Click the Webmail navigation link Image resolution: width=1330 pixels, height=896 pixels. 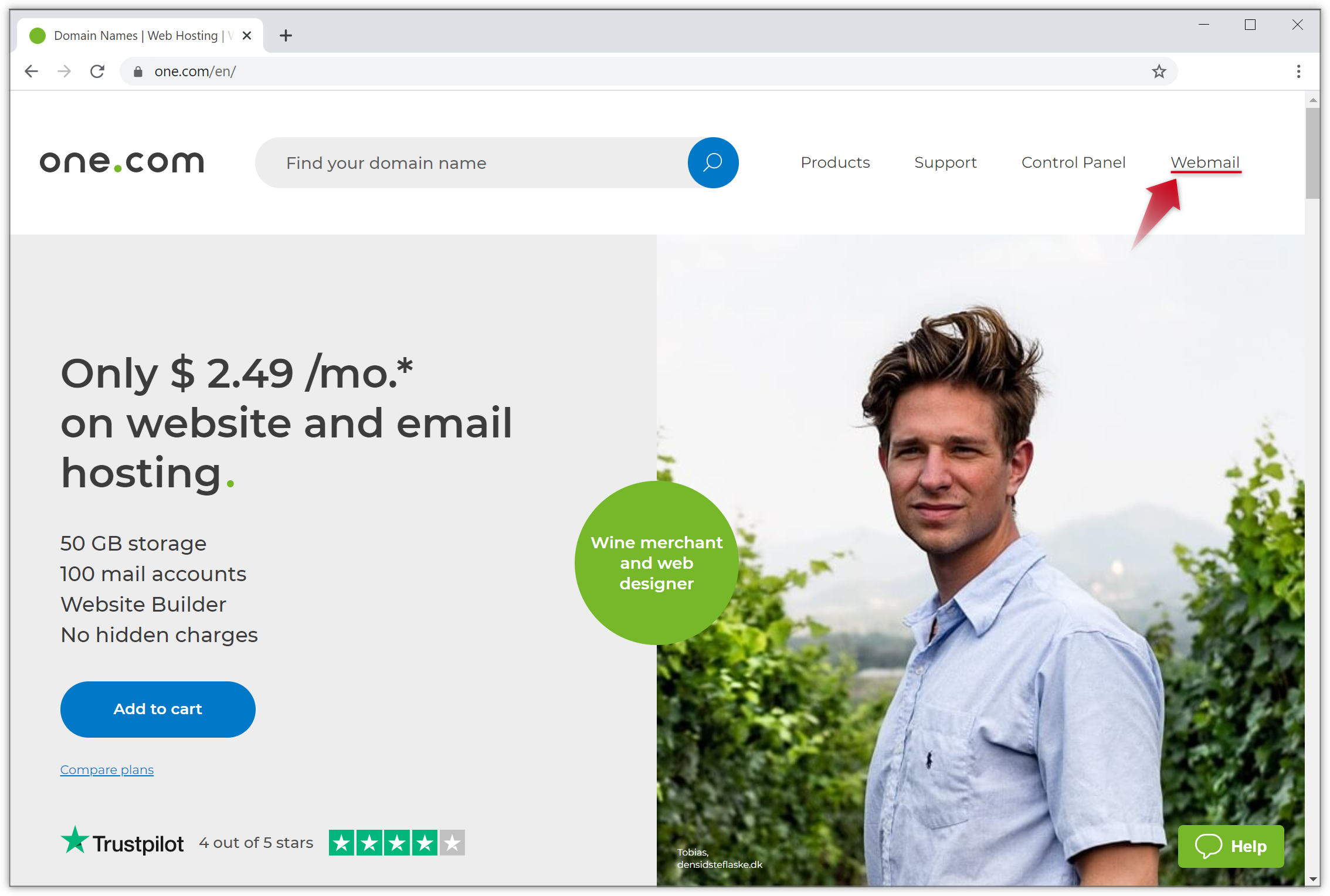click(x=1205, y=162)
